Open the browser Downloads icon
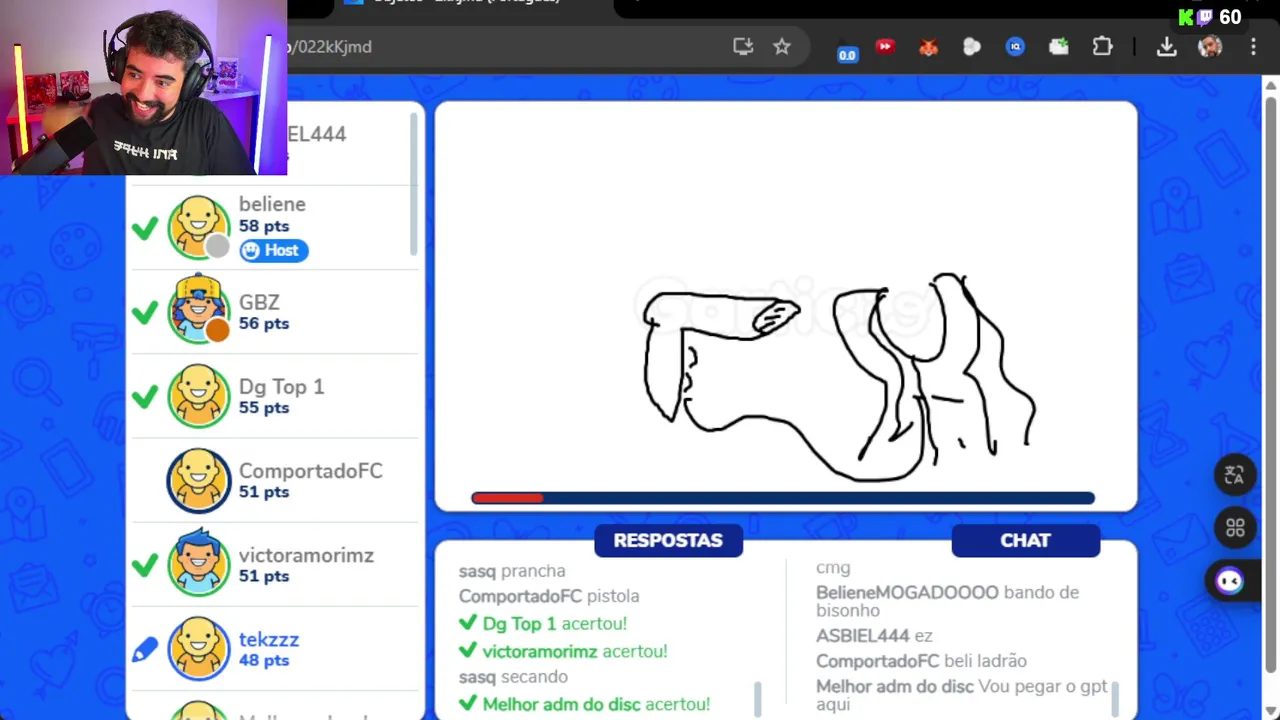 pyautogui.click(x=1167, y=47)
